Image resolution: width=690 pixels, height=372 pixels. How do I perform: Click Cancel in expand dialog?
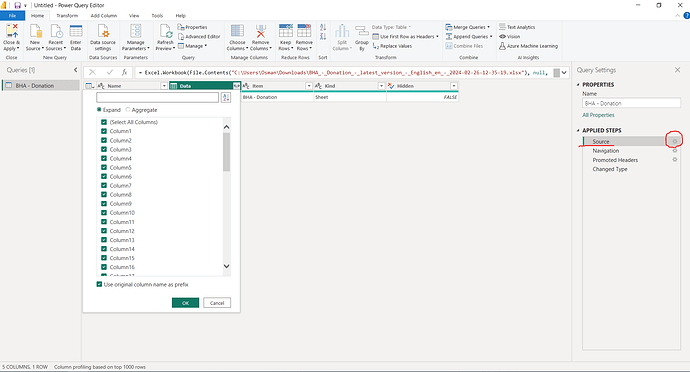(x=217, y=303)
